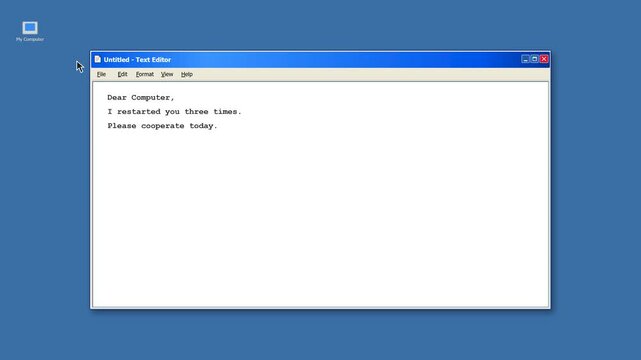Open the Format menu
Viewport: 641px width, 360px height.
(x=145, y=74)
